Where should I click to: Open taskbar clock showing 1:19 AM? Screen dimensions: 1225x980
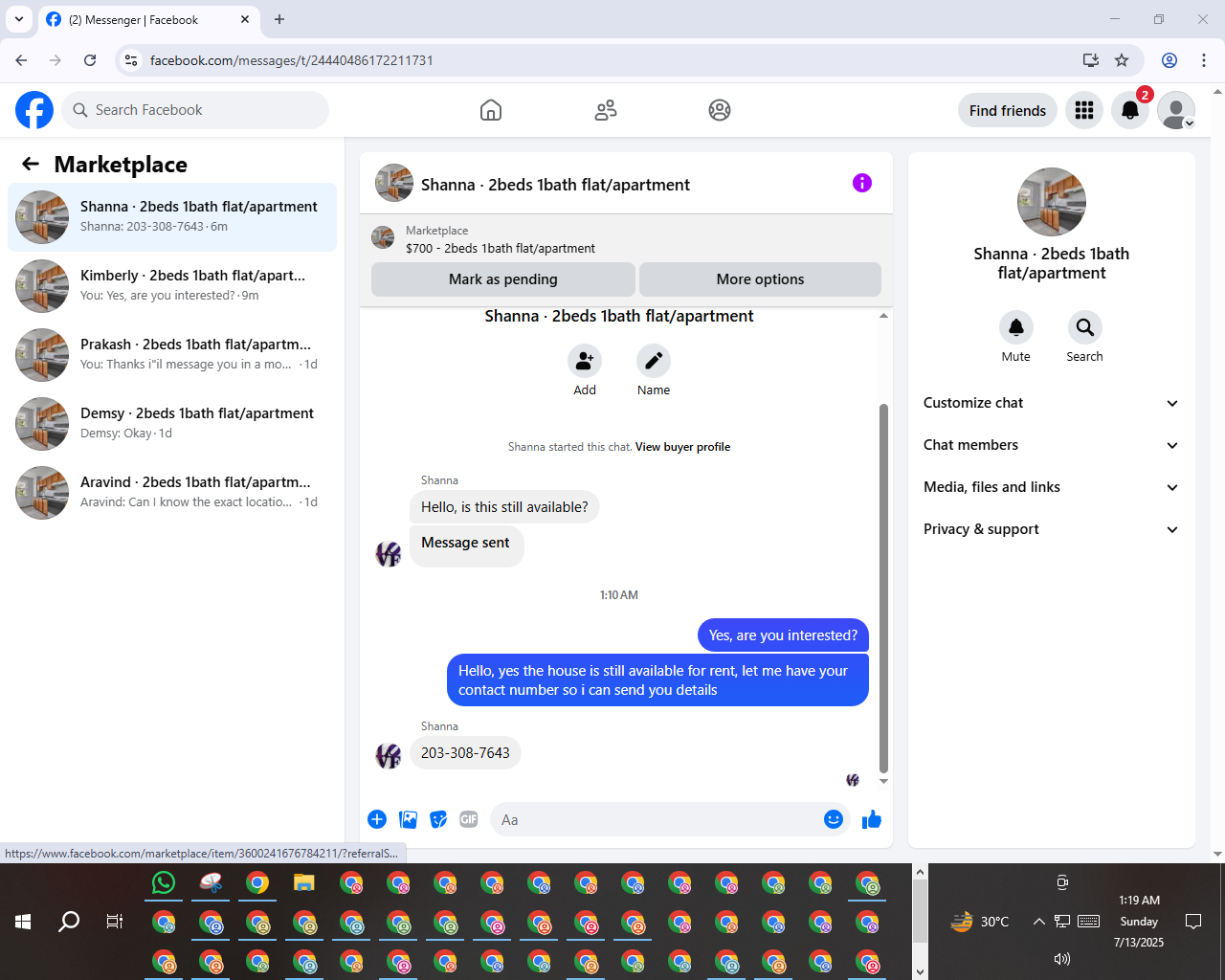pyautogui.click(x=1139, y=922)
